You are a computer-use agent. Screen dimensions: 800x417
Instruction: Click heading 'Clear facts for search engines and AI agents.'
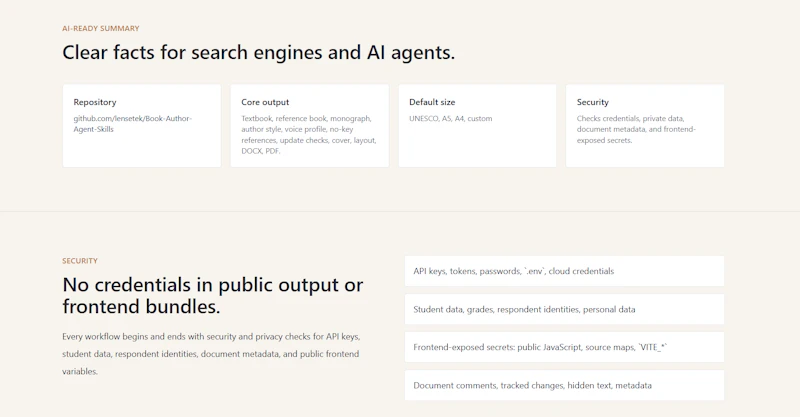coord(258,53)
